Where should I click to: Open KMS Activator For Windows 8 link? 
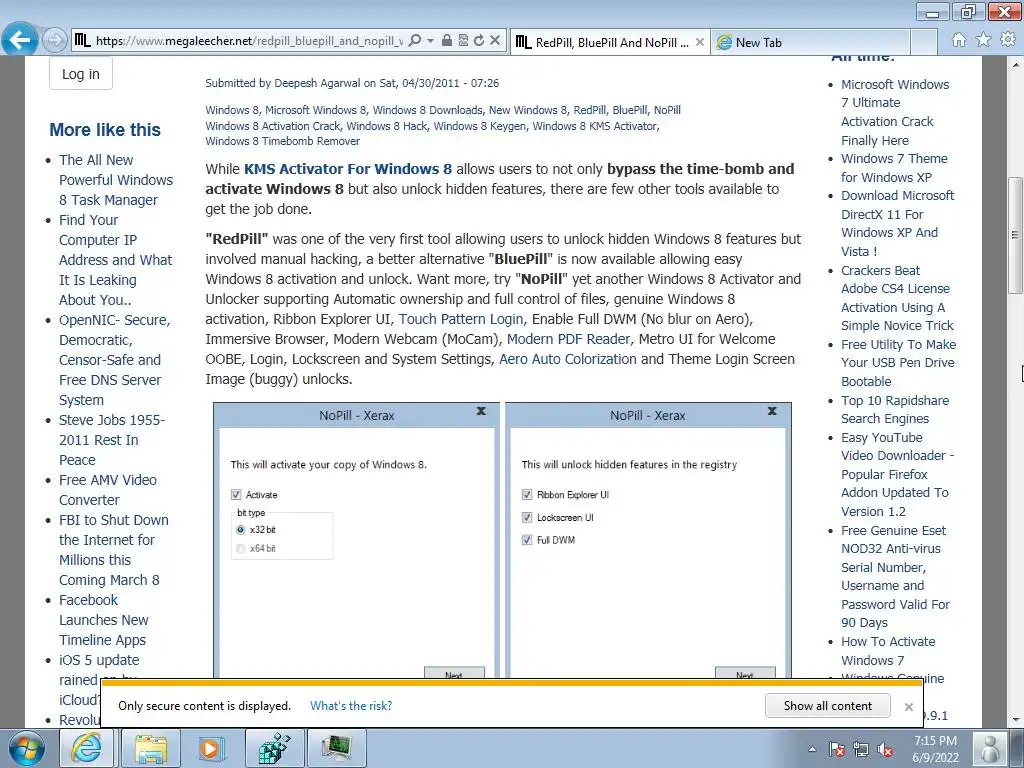click(x=348, y=168)
